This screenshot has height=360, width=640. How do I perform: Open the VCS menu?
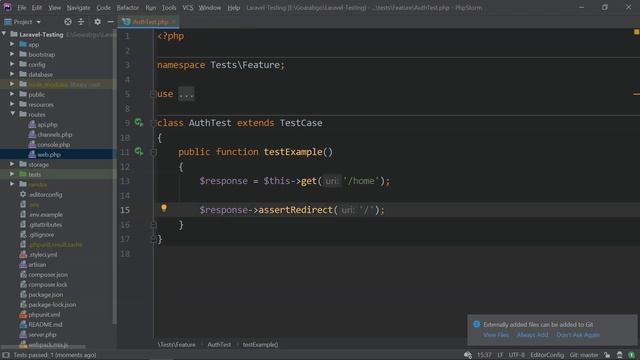coord(188,7)
